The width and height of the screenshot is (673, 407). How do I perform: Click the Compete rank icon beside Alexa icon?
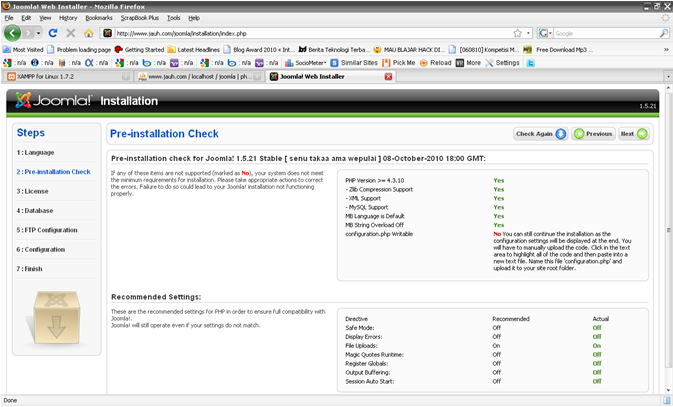coord(62,63)
